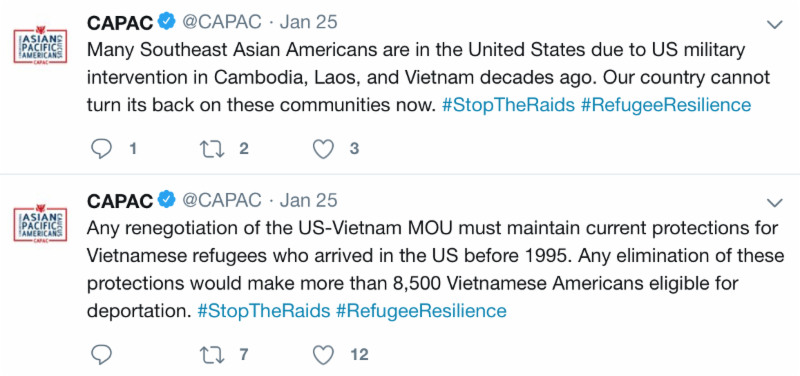Screen dimensions: 800x376
Task: Open CAPAC avatar on the first tweet
Action: [x=40, y=46]
